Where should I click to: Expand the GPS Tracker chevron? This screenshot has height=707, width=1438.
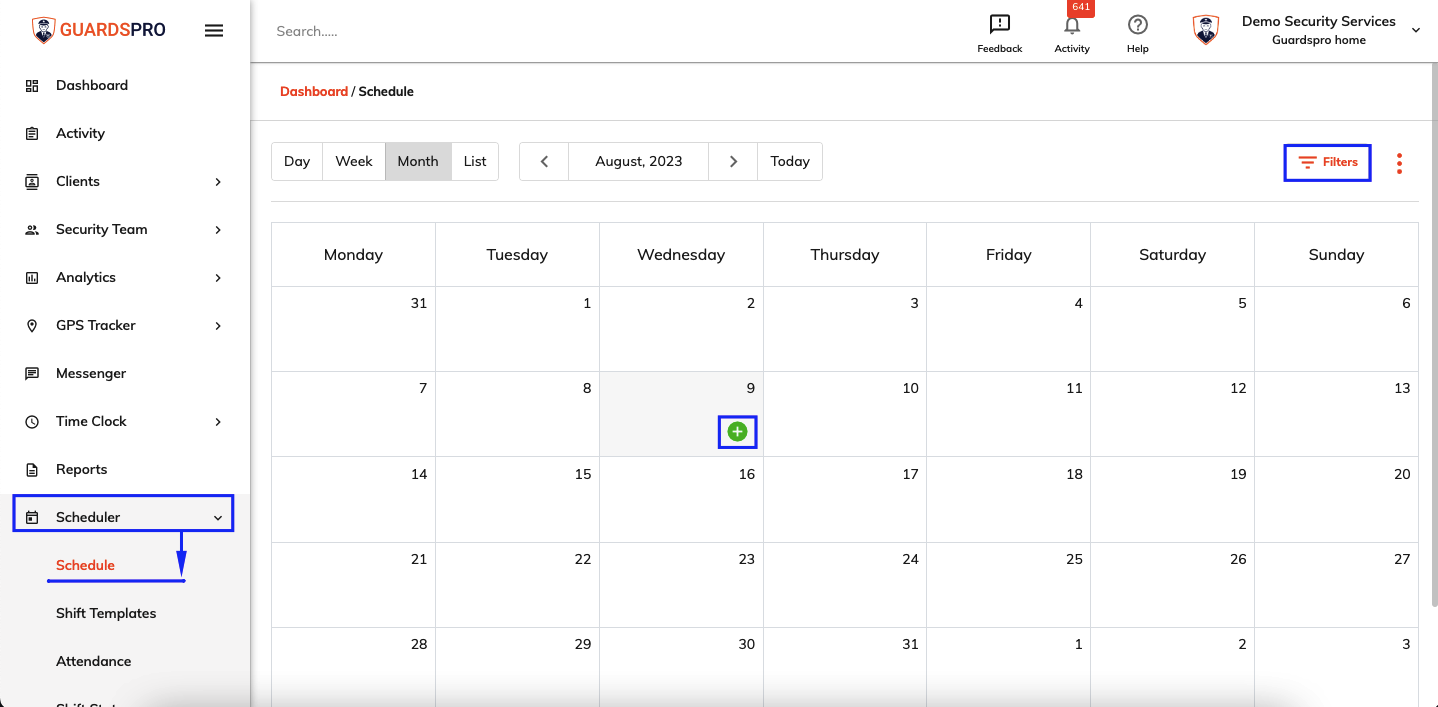coord(218,326)
